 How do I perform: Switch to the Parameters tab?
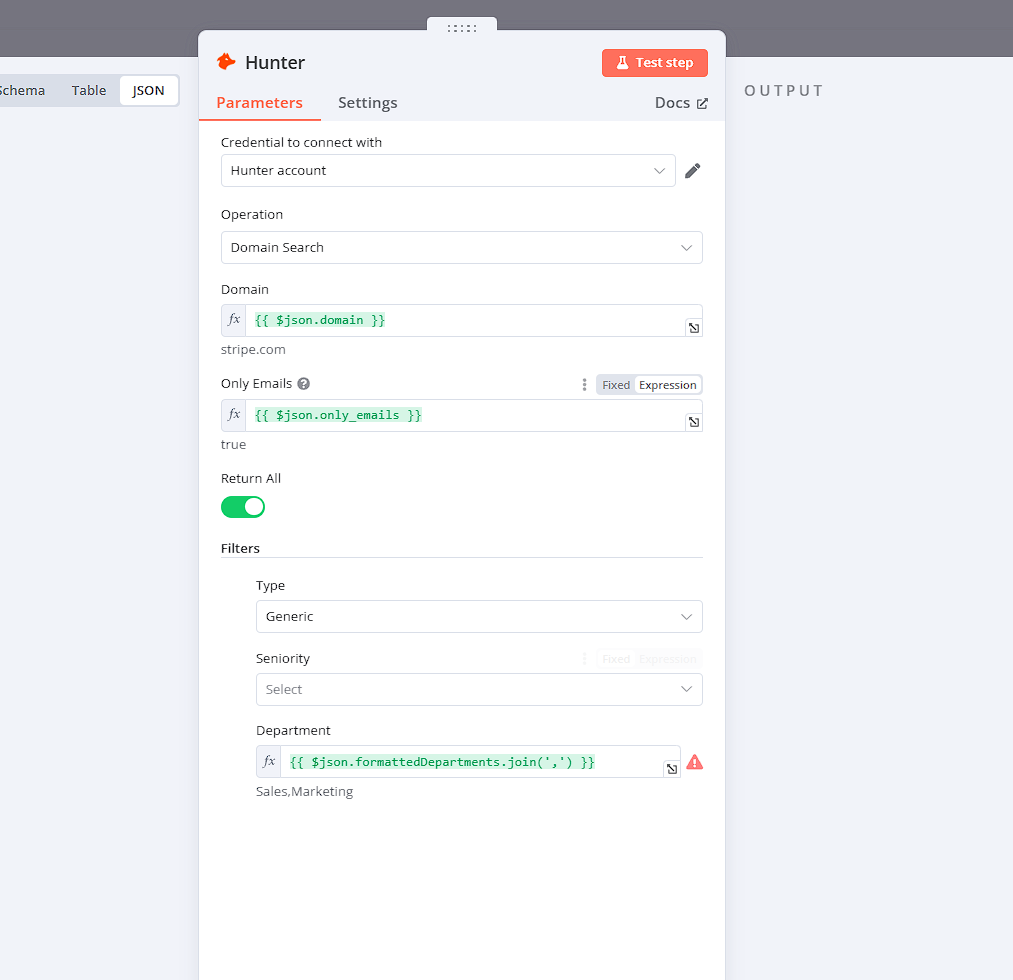click(259, 103)
